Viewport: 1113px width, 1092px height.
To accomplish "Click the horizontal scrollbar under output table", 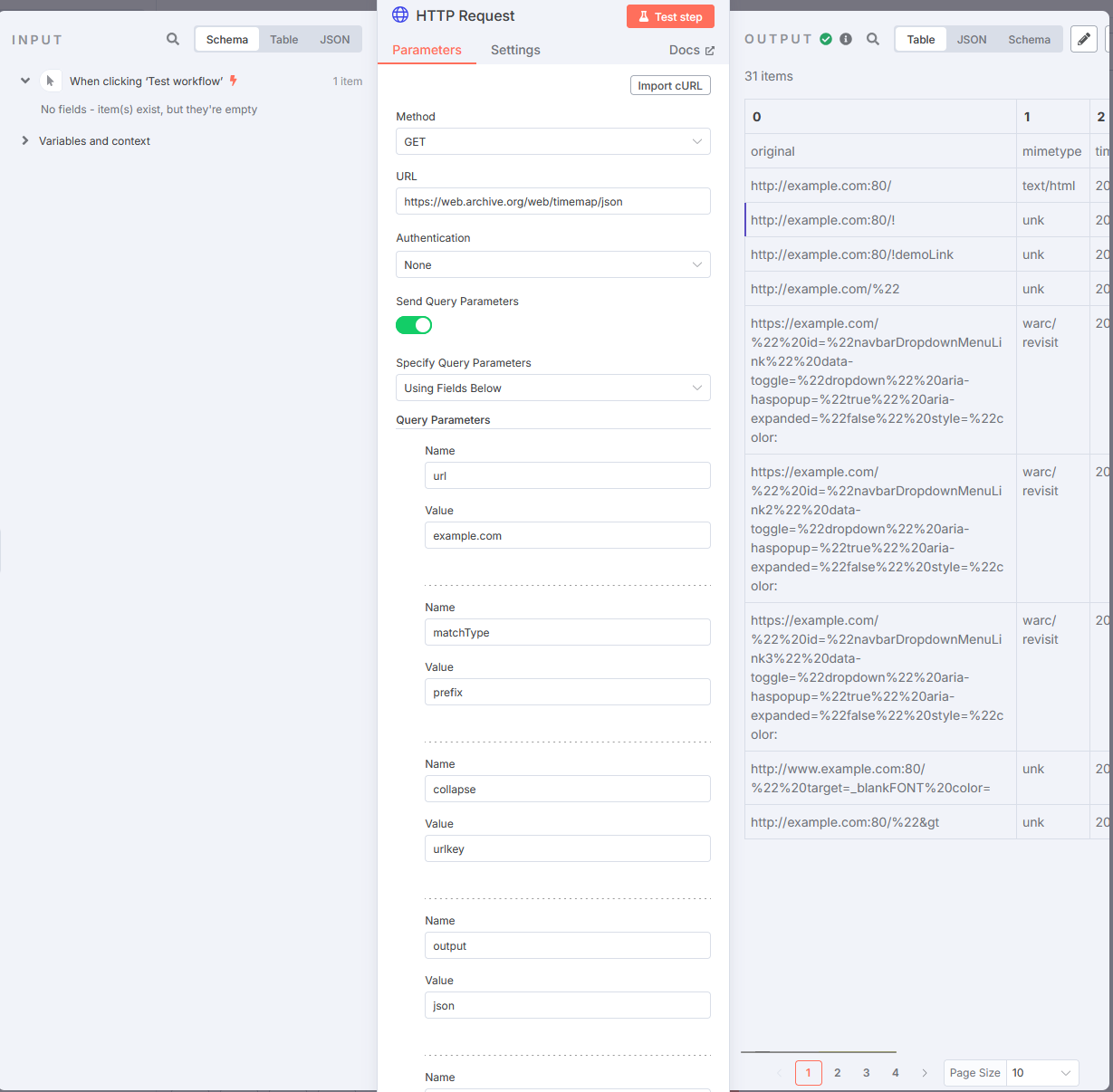I will (x=819, y=1052).
